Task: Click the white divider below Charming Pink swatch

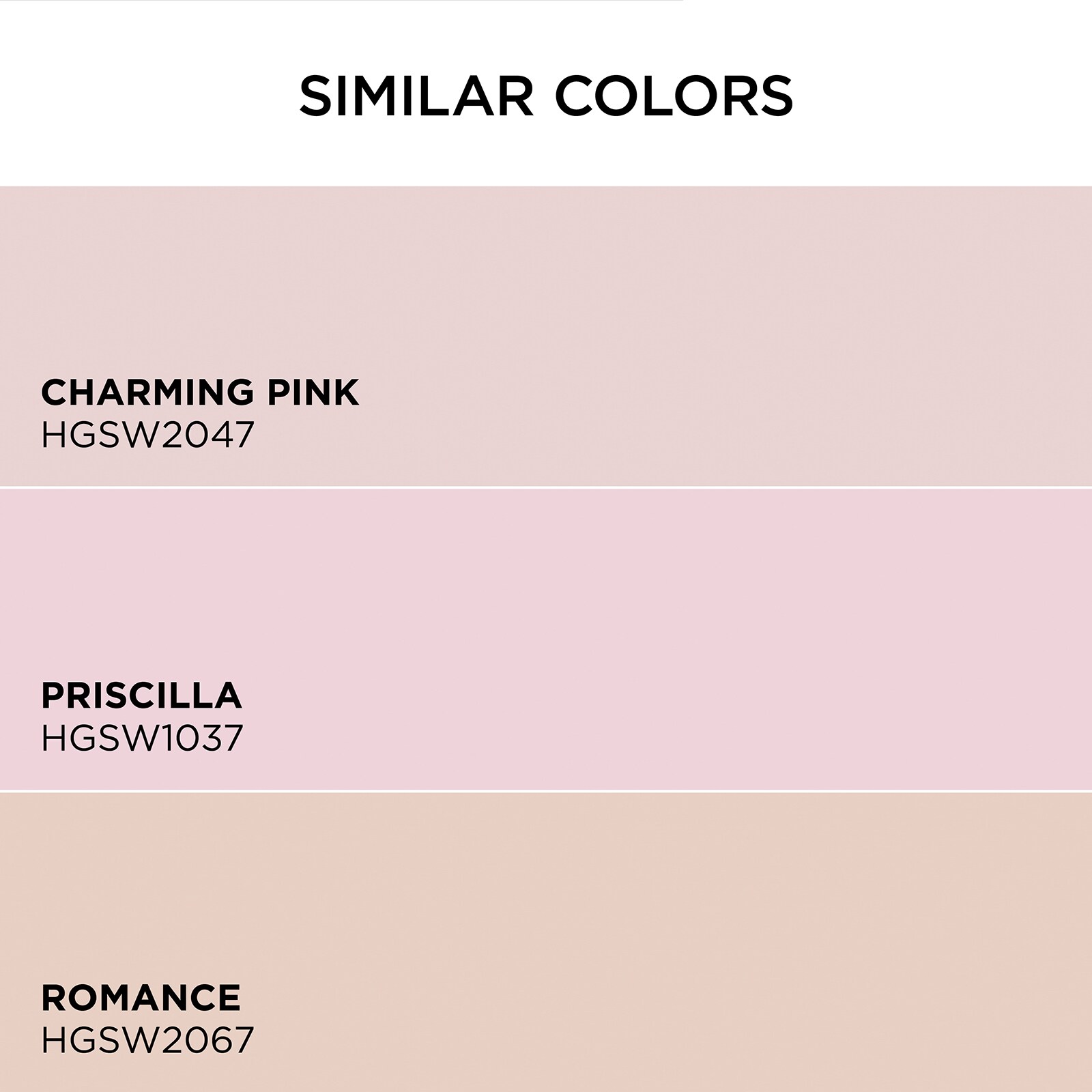Action: click(546, 488)
